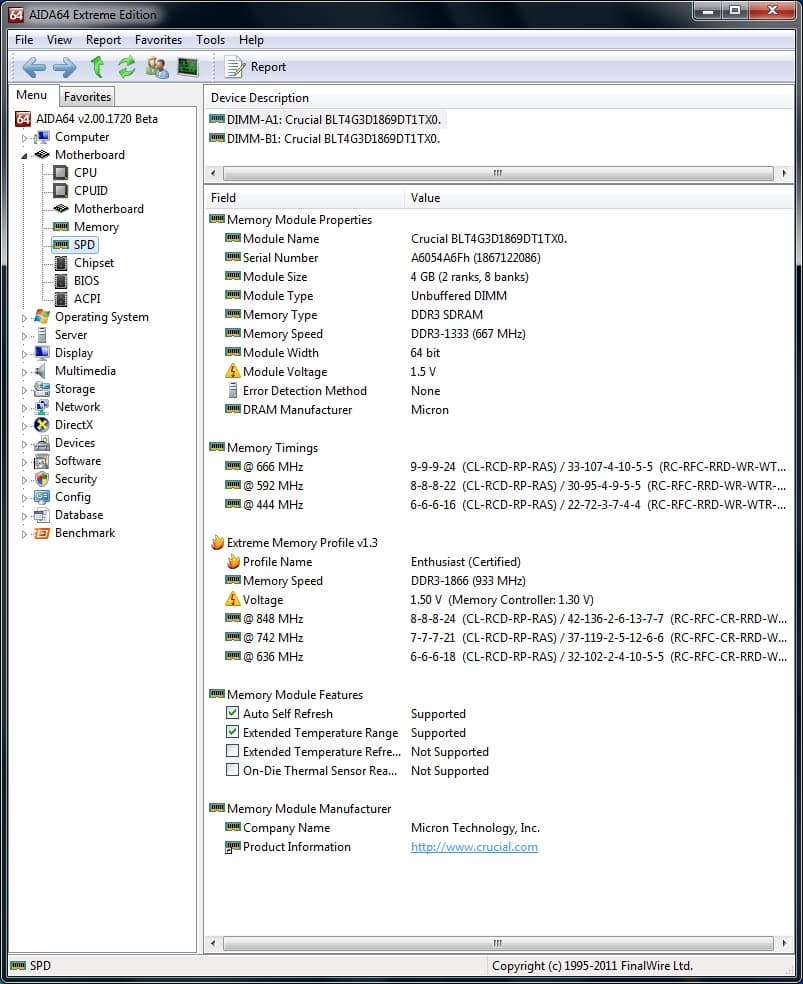This screenshot has width=803, height=984.
Task: Click the XMP Voltage warning icon
Action: pos(233,599)
